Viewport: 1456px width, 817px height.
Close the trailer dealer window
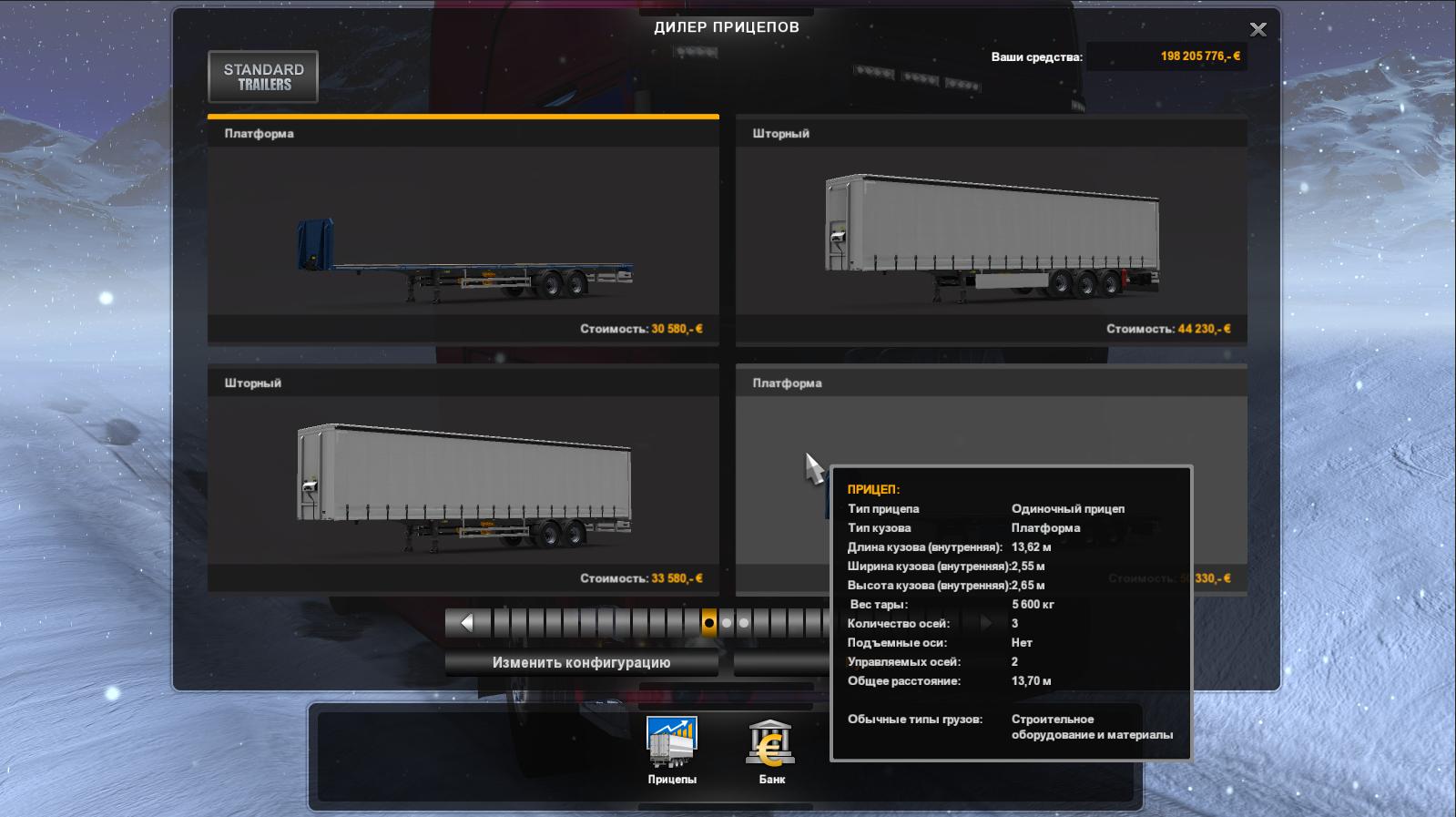coord(1257,30)
